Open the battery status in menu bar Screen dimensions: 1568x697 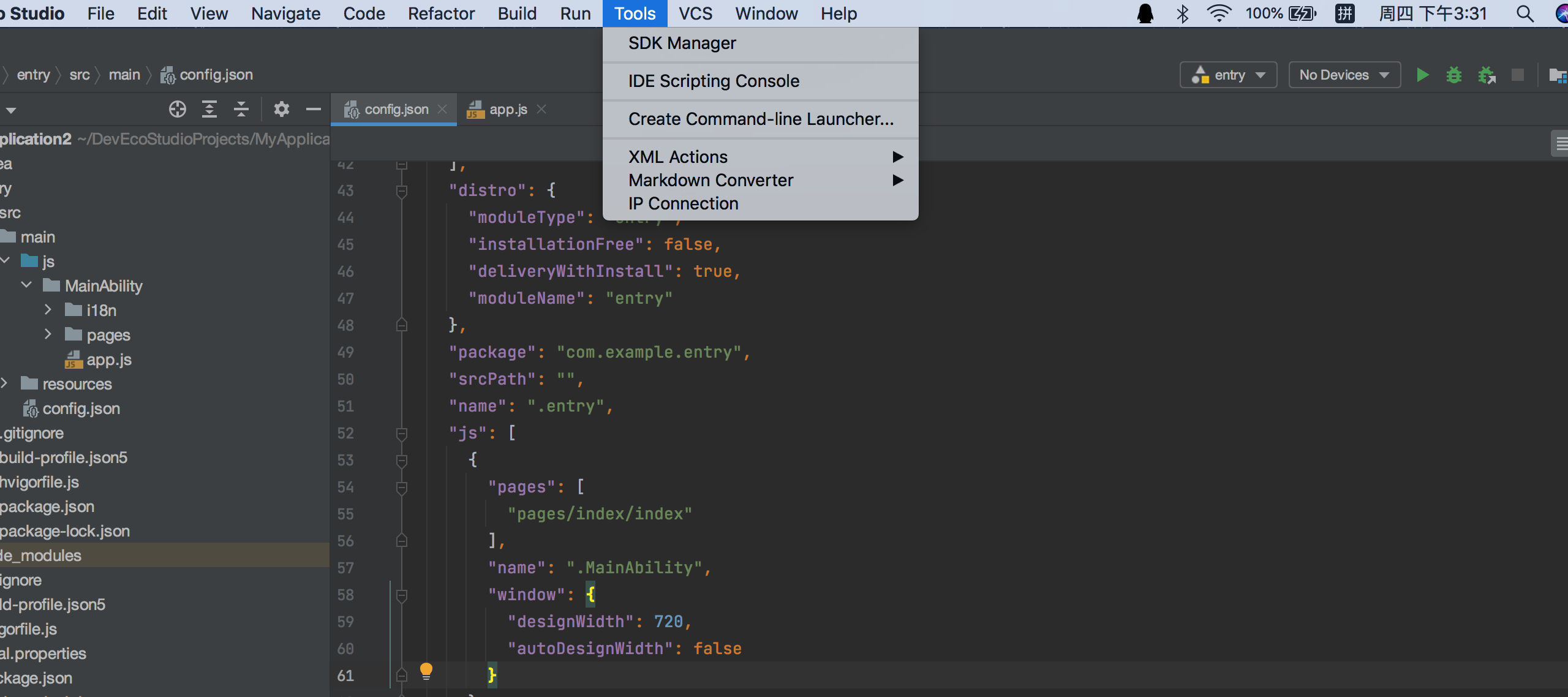click(x=1302, y=13)
